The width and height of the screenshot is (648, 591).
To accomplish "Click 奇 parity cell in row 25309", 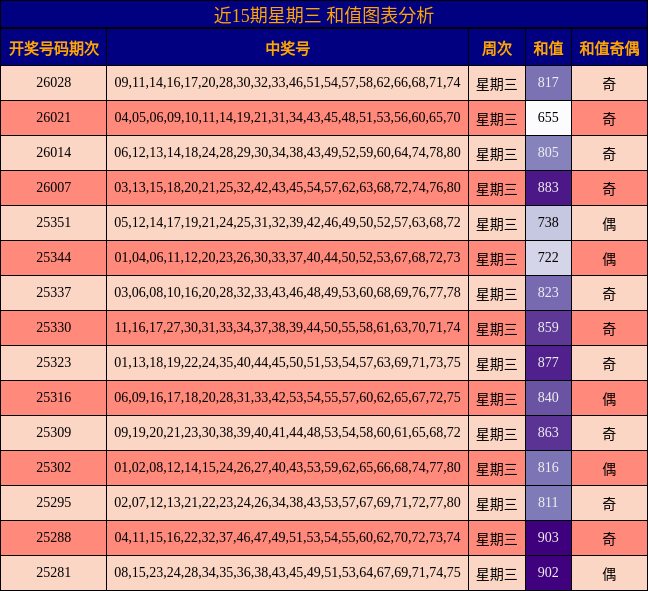I will (x=609, y=434).
